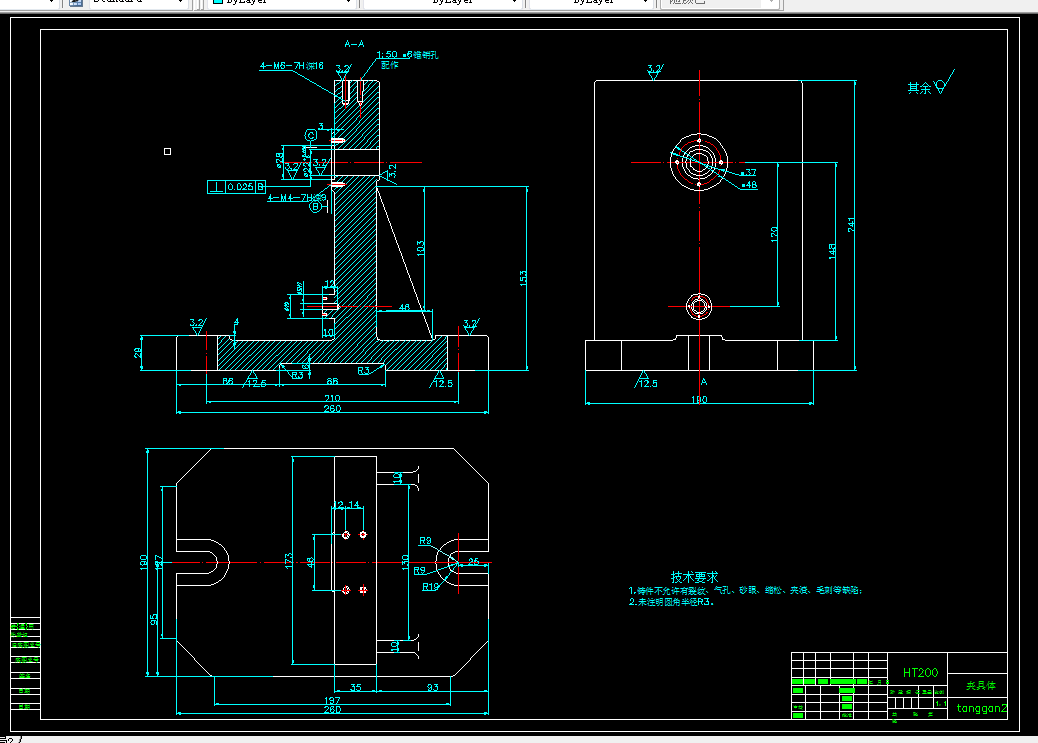Screen dimensions: 1038x743
Task: Open the Standard text style dropdown
Action: pos(138,2)
